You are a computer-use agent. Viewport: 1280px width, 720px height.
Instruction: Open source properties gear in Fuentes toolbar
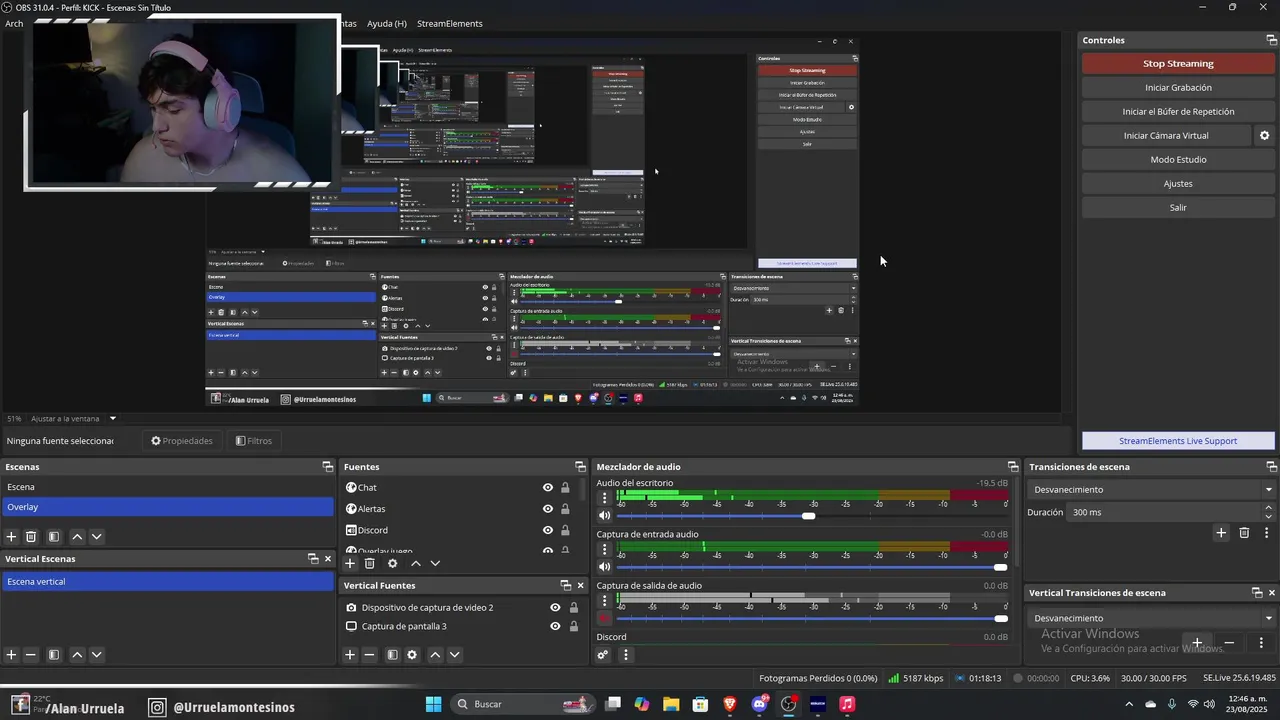(392, 564)
